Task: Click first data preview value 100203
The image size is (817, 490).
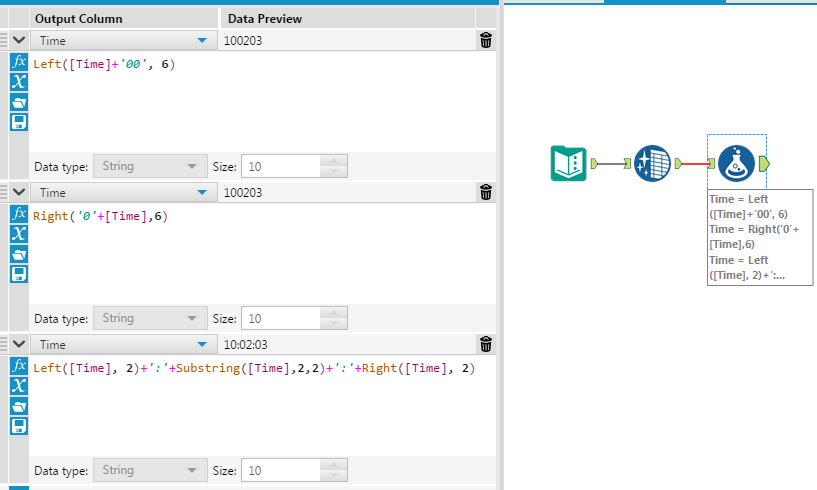Action: pyautogui.click(x=243, y=41)
